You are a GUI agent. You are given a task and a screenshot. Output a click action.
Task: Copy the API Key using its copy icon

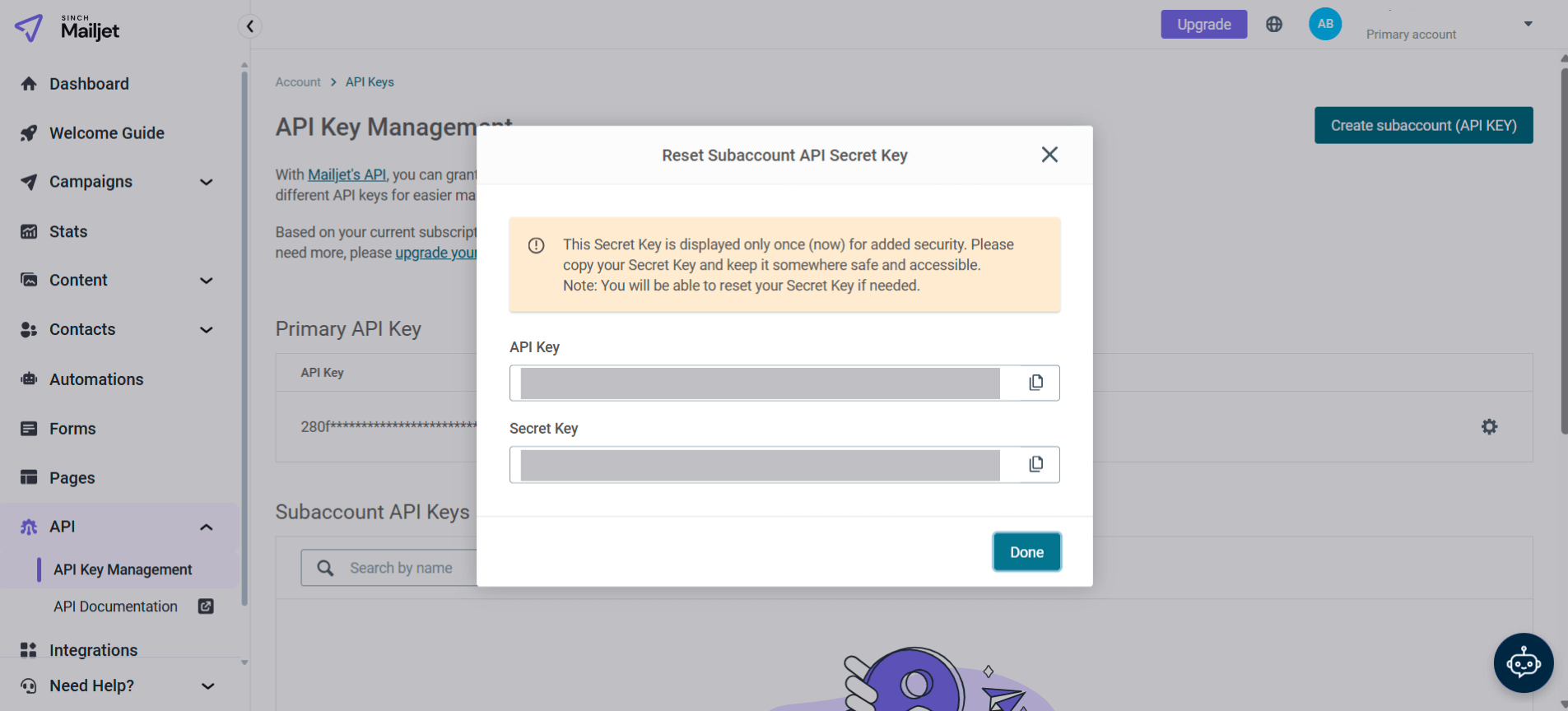pos(1035,382)
